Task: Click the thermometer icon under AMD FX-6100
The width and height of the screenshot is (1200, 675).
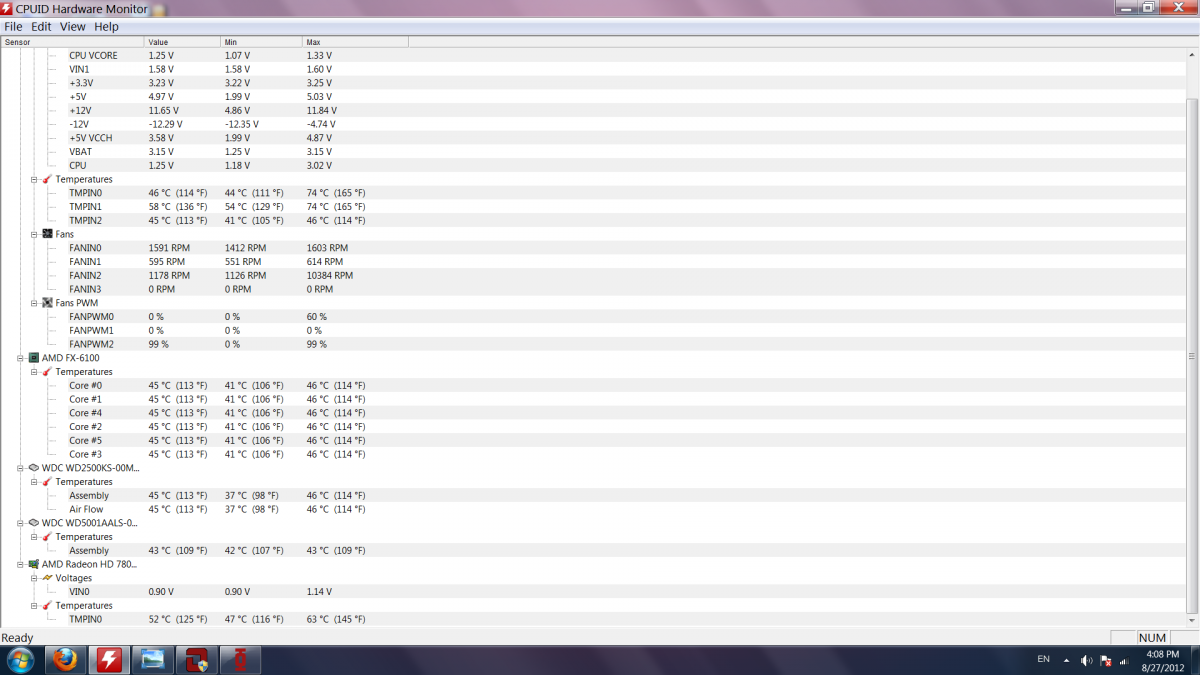Action: tap(47, 371)
